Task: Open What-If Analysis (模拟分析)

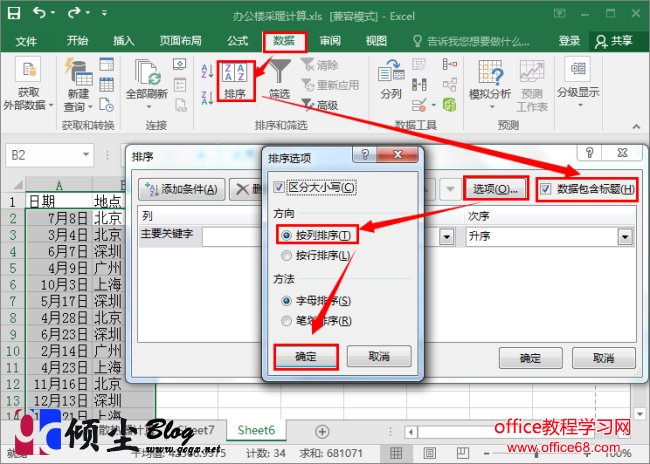Action: [490, 85]
